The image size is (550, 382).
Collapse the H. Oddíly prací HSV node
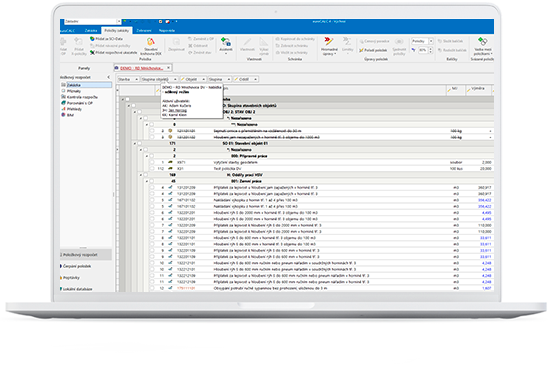click(141, 175)
